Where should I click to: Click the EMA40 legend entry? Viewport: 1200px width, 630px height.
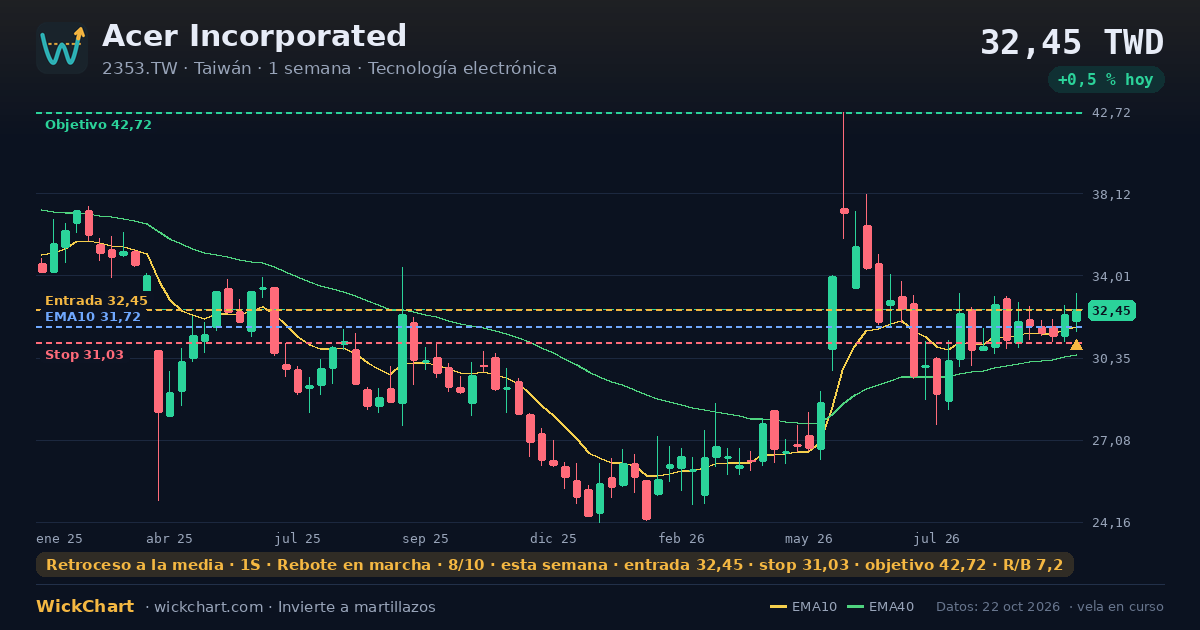pyautogui.click(x=880, y=607)
